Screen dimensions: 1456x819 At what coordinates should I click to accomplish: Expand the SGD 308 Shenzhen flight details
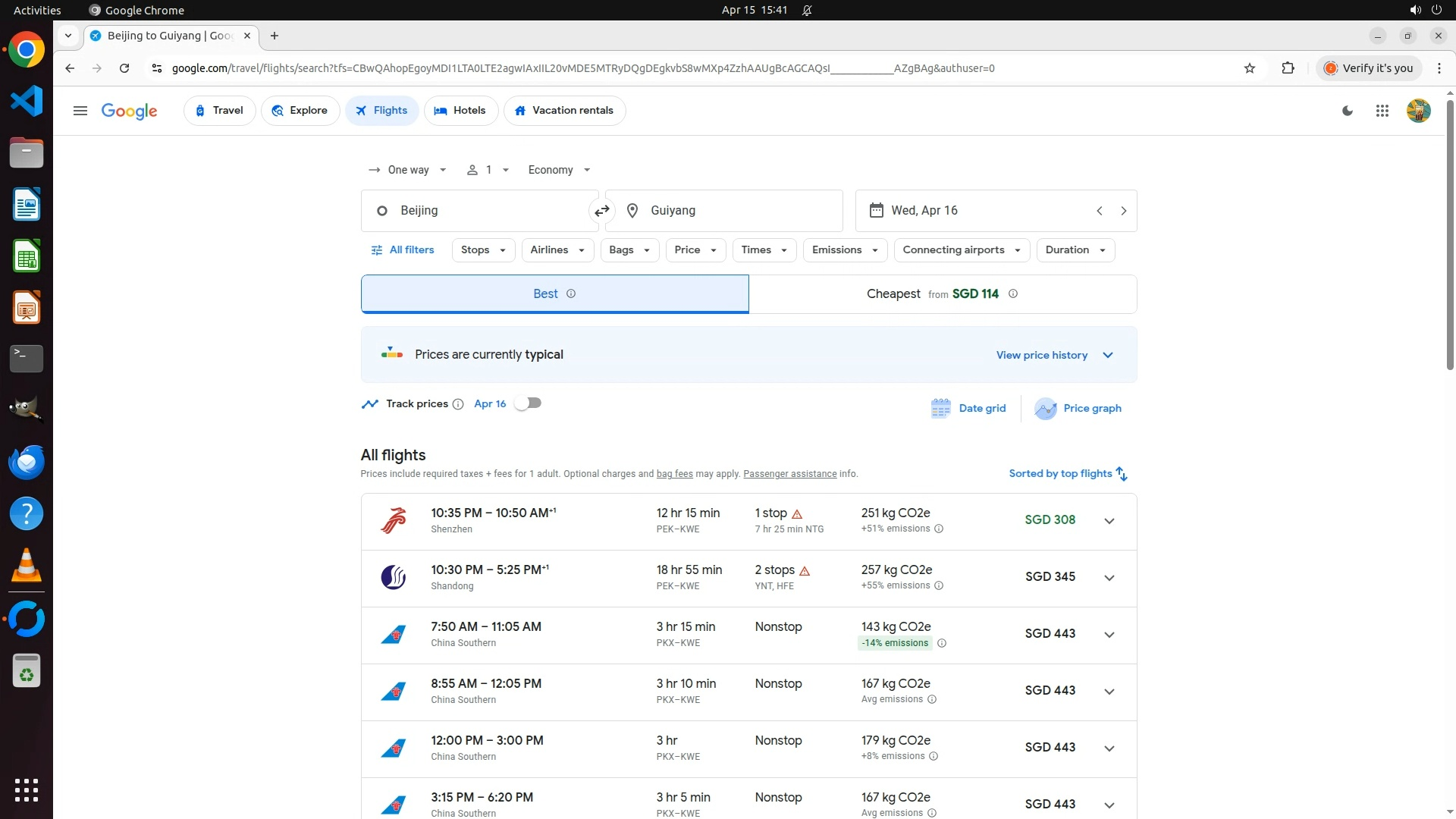(1109, 521)
